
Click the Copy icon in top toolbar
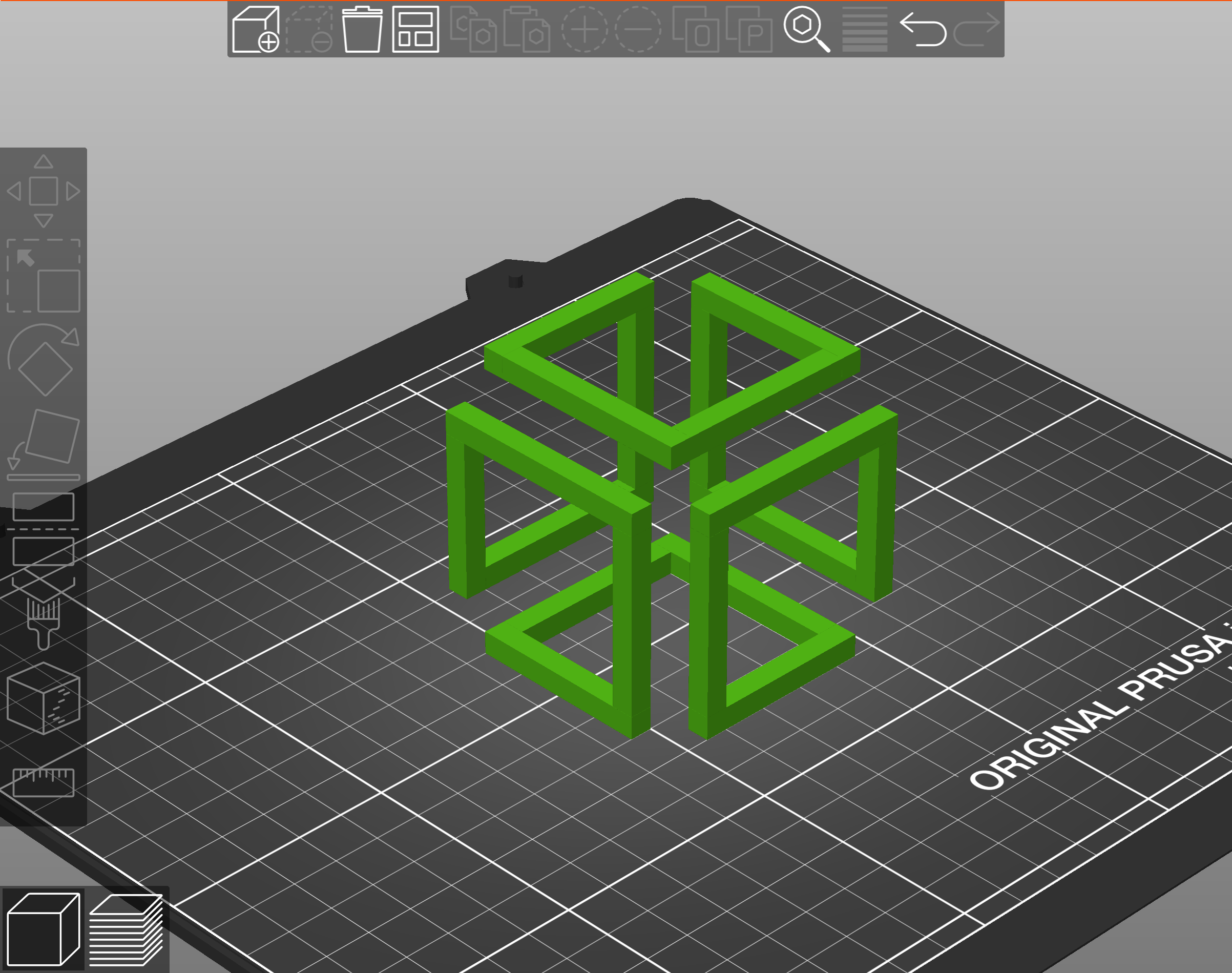(473, 29)
